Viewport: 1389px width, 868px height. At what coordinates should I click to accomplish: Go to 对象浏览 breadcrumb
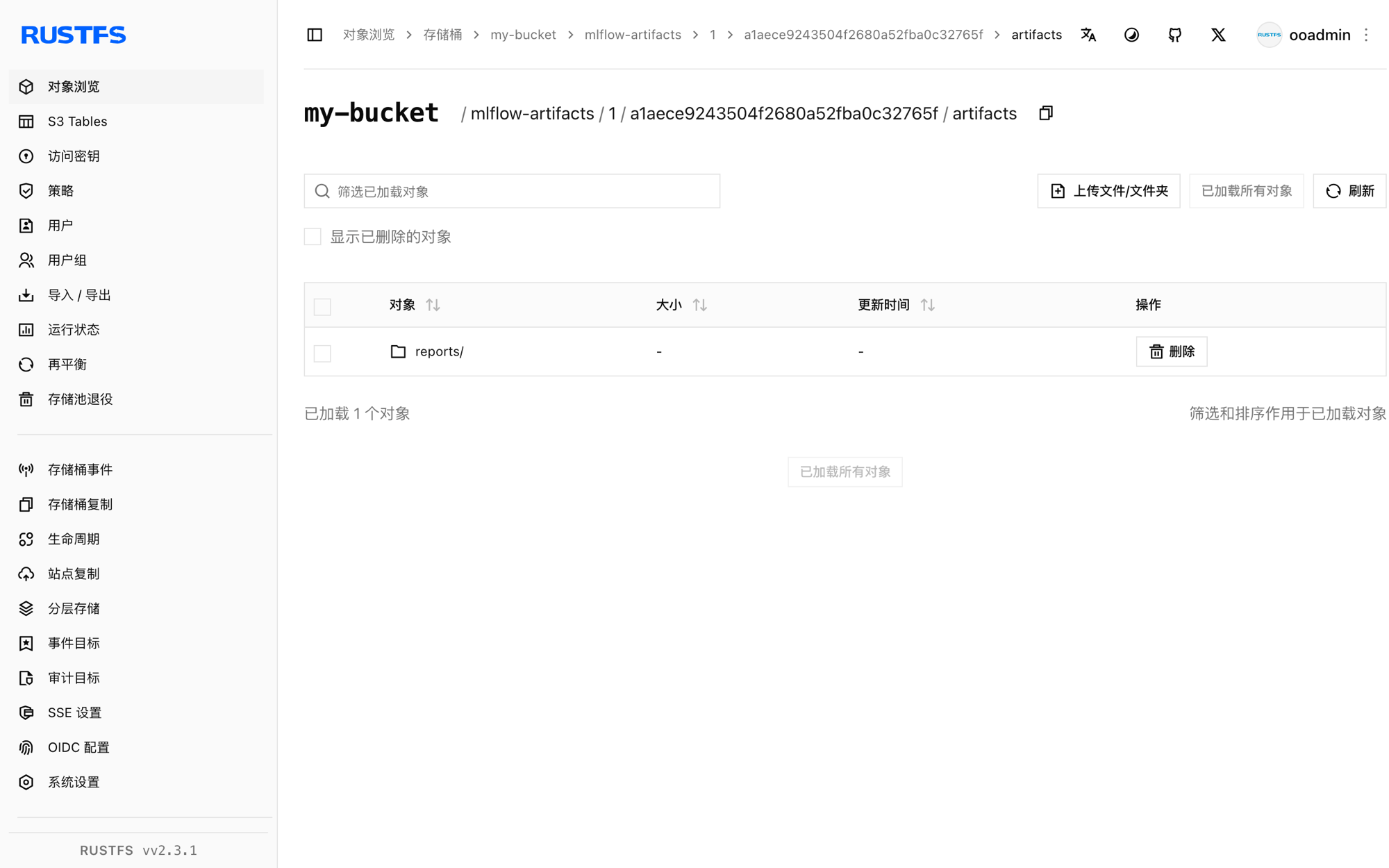(369, 35)
